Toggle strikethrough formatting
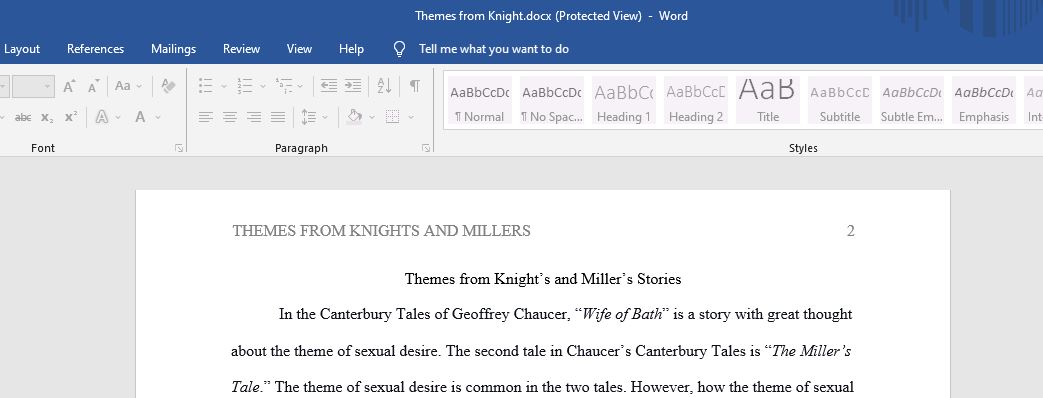Screen dimensions: 1043x398 coord(23,118)
